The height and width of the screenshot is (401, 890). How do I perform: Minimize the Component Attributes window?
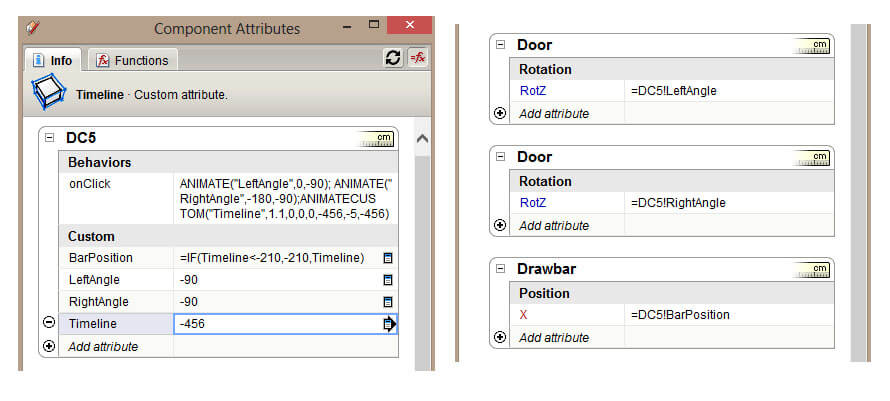346,26
